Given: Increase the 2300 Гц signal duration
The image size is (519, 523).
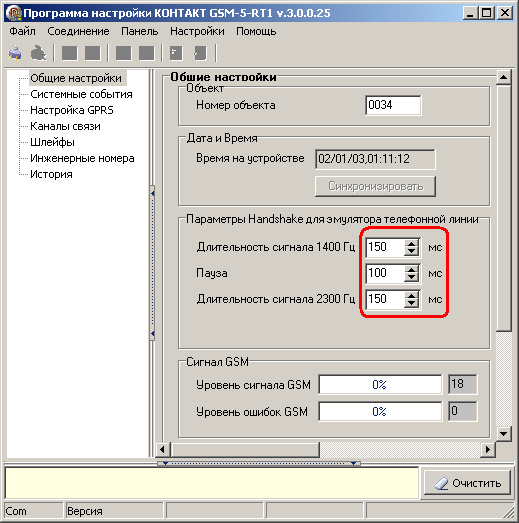Looking at the screenshot, I should [412, 295].
